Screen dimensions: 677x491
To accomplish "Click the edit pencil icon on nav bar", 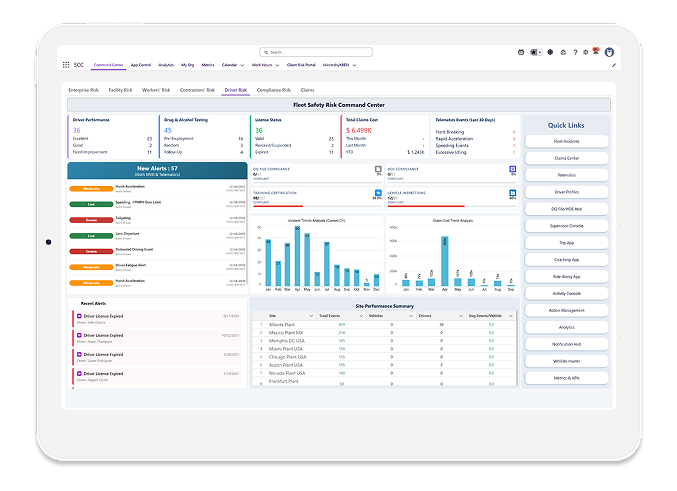I will [613, 64].
